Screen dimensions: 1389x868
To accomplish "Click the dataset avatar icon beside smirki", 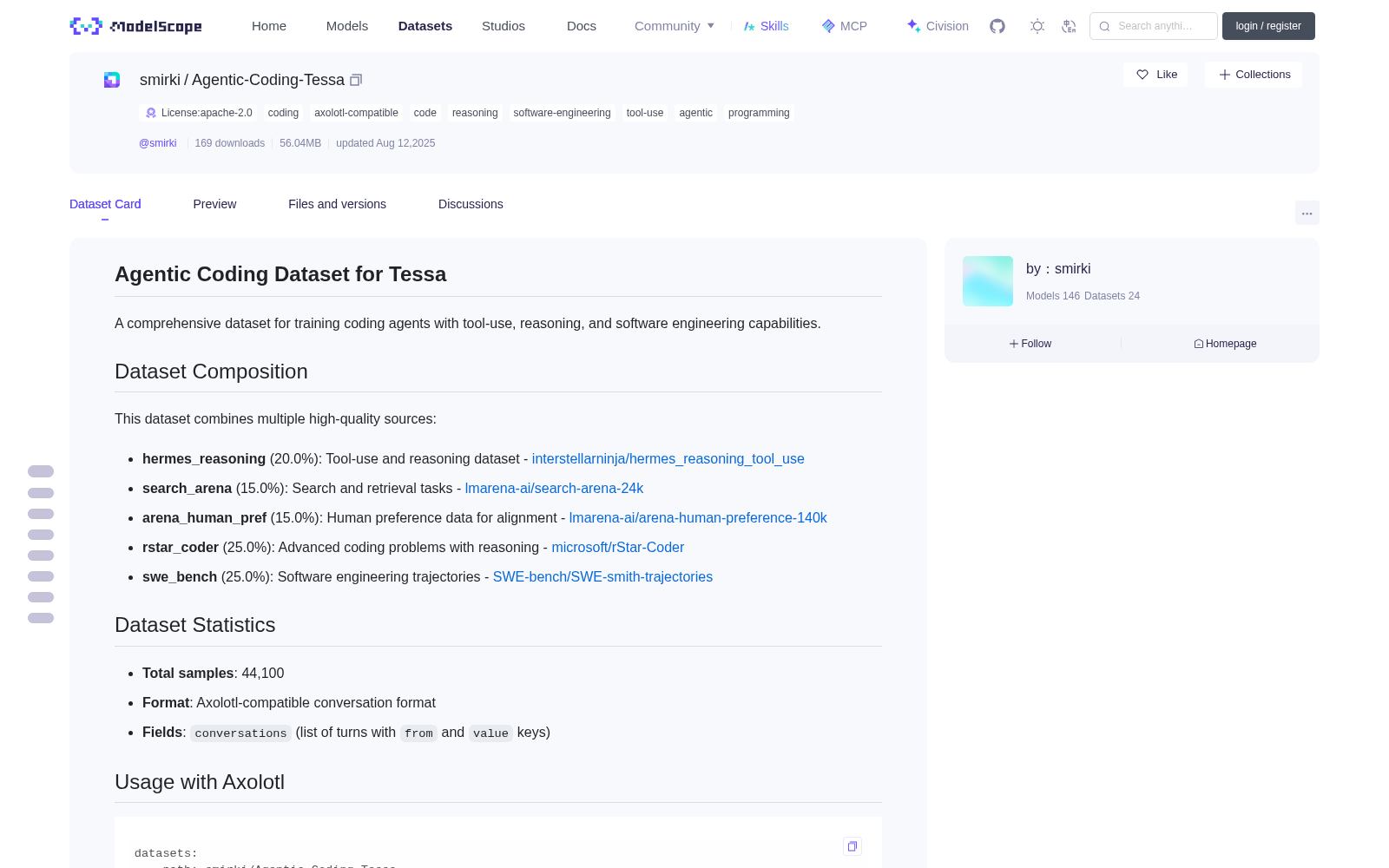I will (112, 80).
